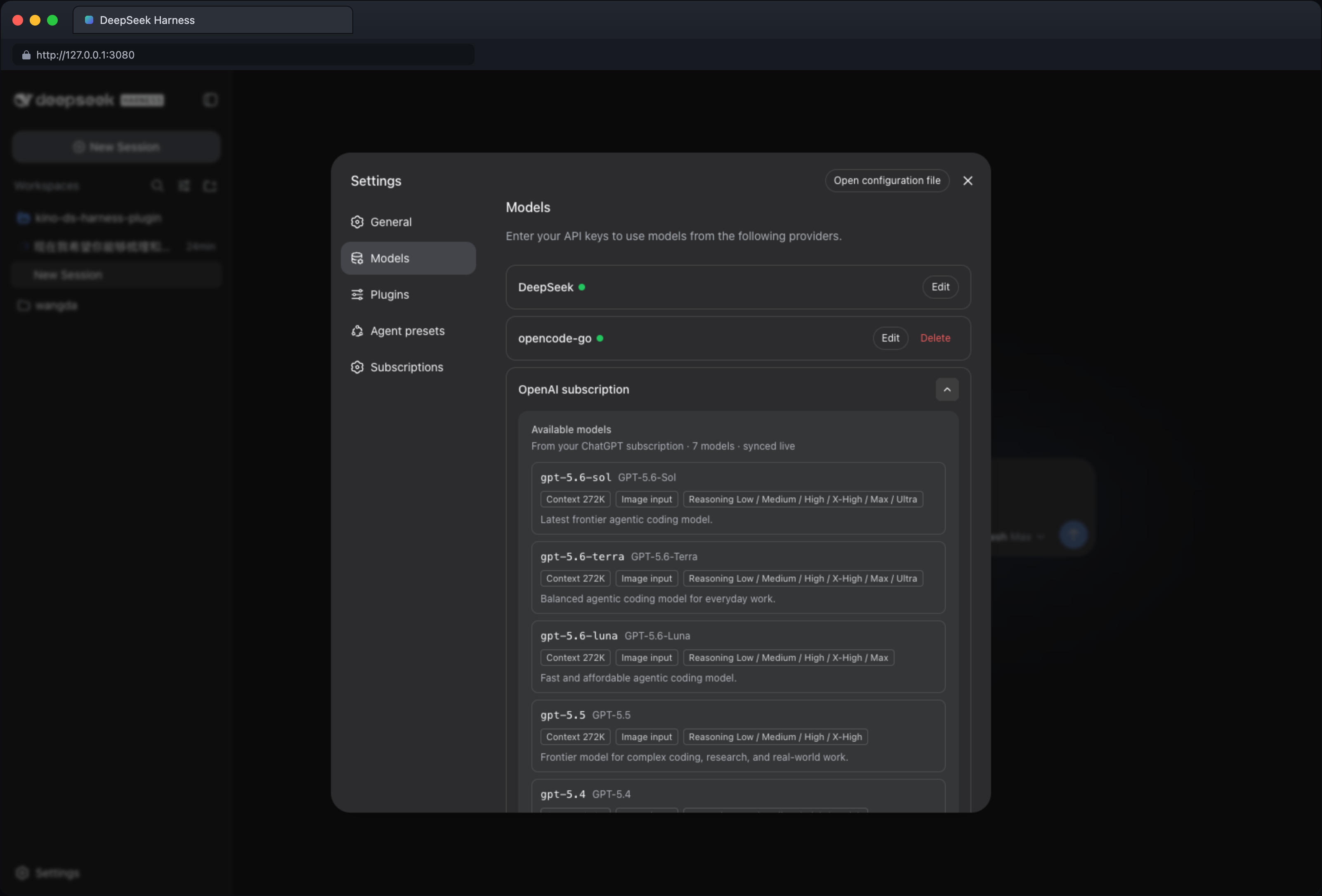Click 'Balanced agentic coding model' description

coord(658,599)
